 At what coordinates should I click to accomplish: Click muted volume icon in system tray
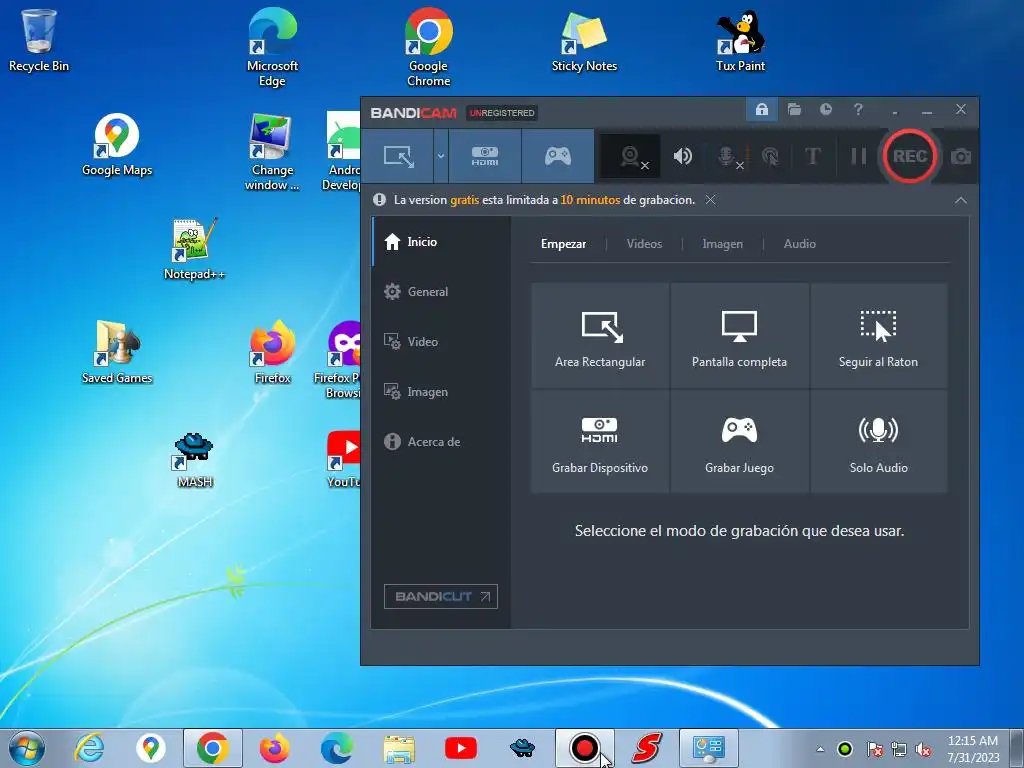(923, 749)
